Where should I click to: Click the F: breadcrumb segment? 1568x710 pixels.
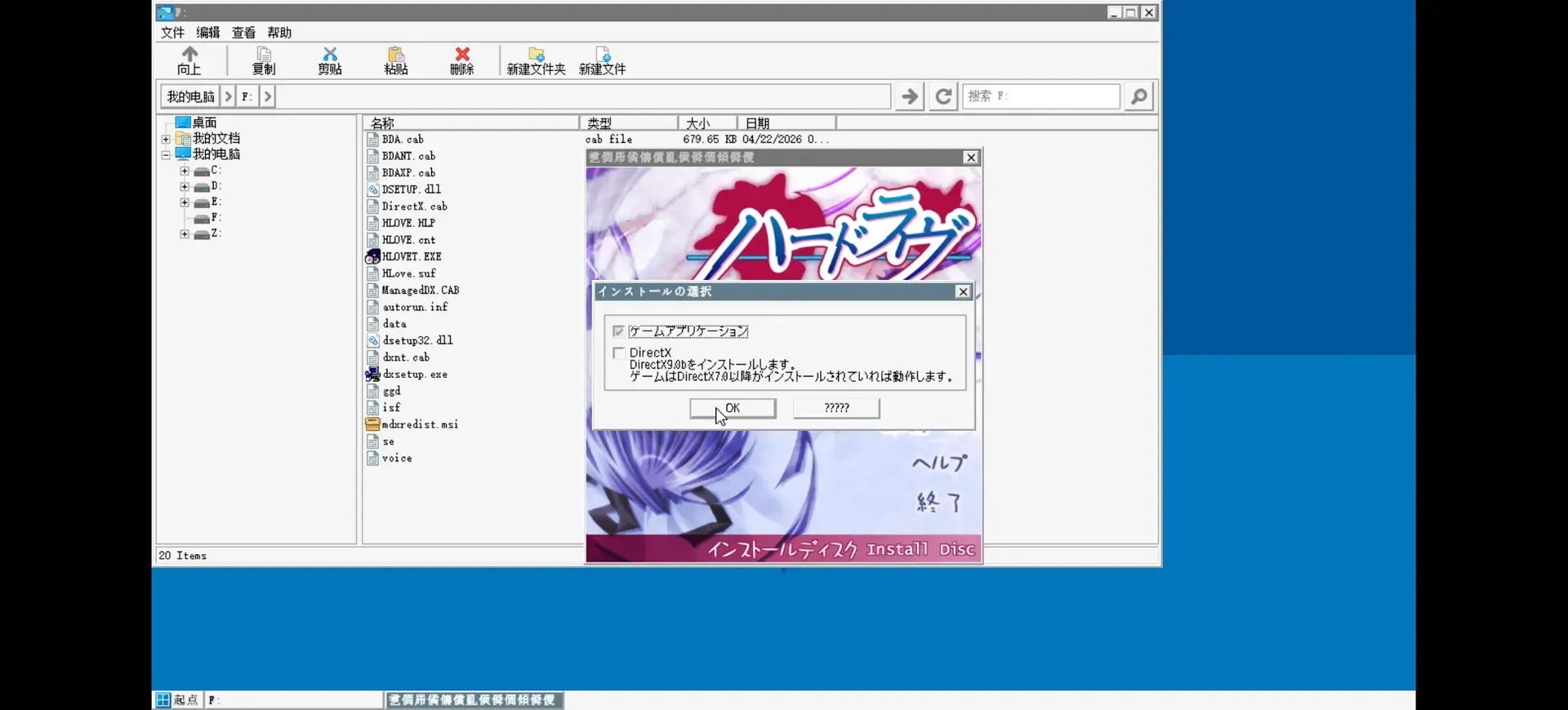point(247,96)
